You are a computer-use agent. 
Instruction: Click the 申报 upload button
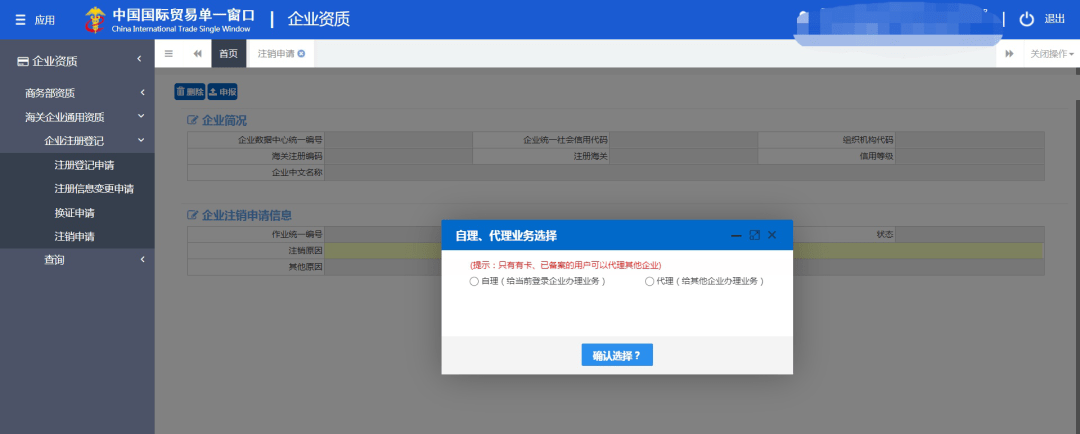222,92
